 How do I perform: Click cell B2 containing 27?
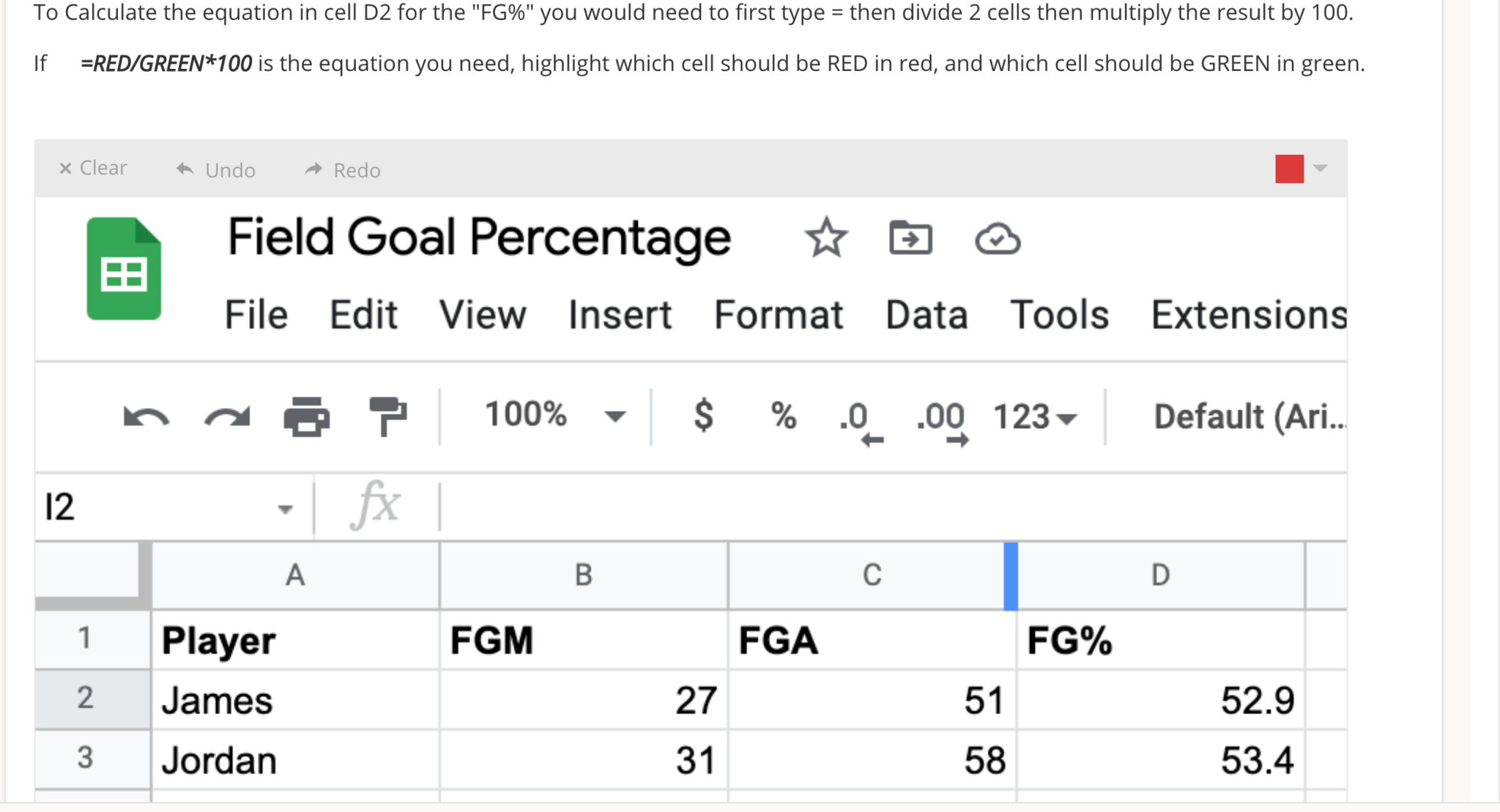(584, 700)
